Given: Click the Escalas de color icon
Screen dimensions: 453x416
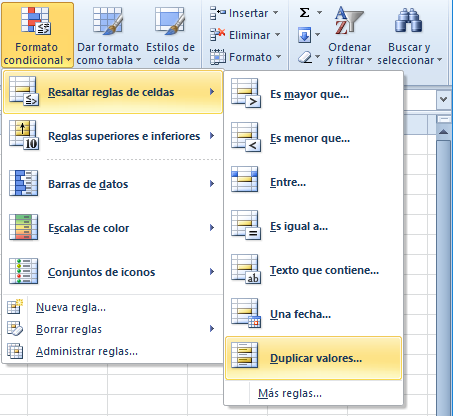Looking at the screenshot, I should click(x=23, y=227).
